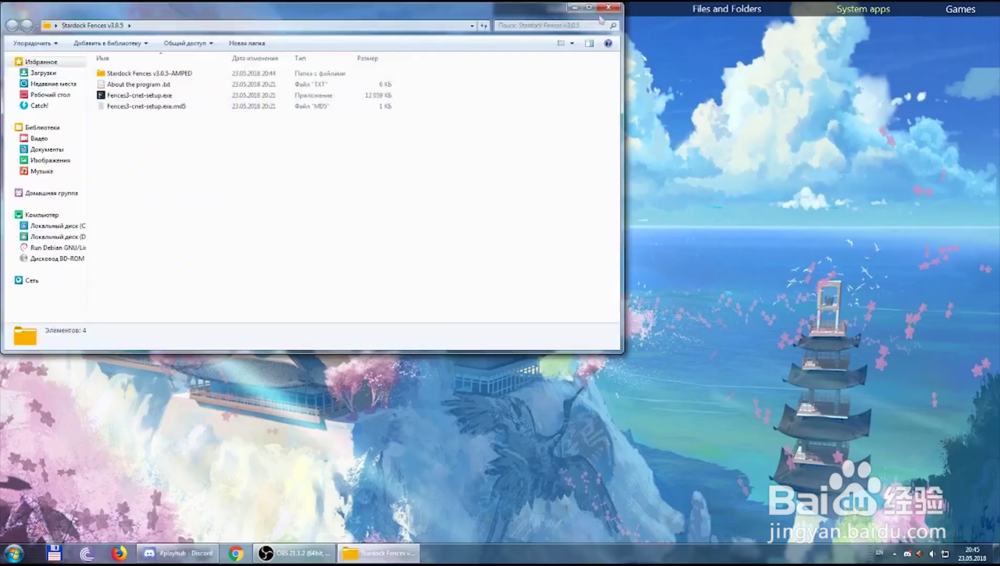Expand the breadcrumb arrow after Stardock Fences v3.0.5
Image resolution: width=1000 pixels, height=566 pixels.
[x=129, y=26]
